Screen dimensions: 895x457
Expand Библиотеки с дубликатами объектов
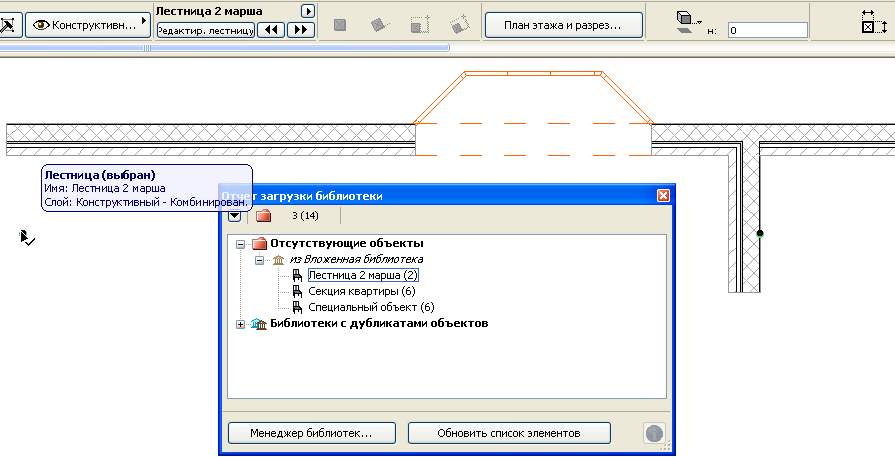(240, 323)
